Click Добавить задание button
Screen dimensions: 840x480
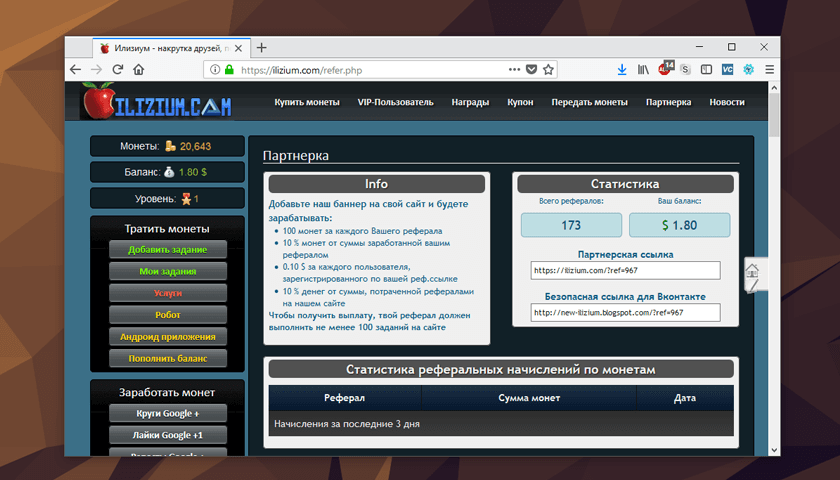point(168,250)
